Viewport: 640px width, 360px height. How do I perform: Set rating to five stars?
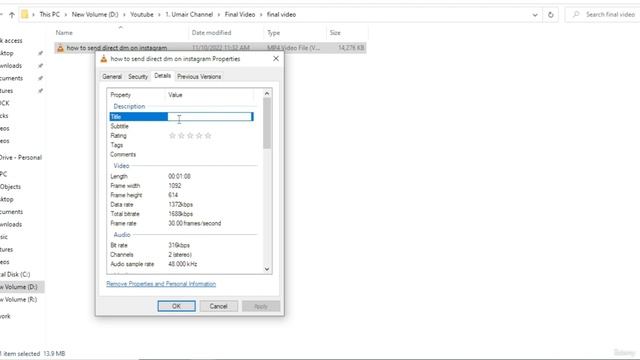click(x=208, y=136)
